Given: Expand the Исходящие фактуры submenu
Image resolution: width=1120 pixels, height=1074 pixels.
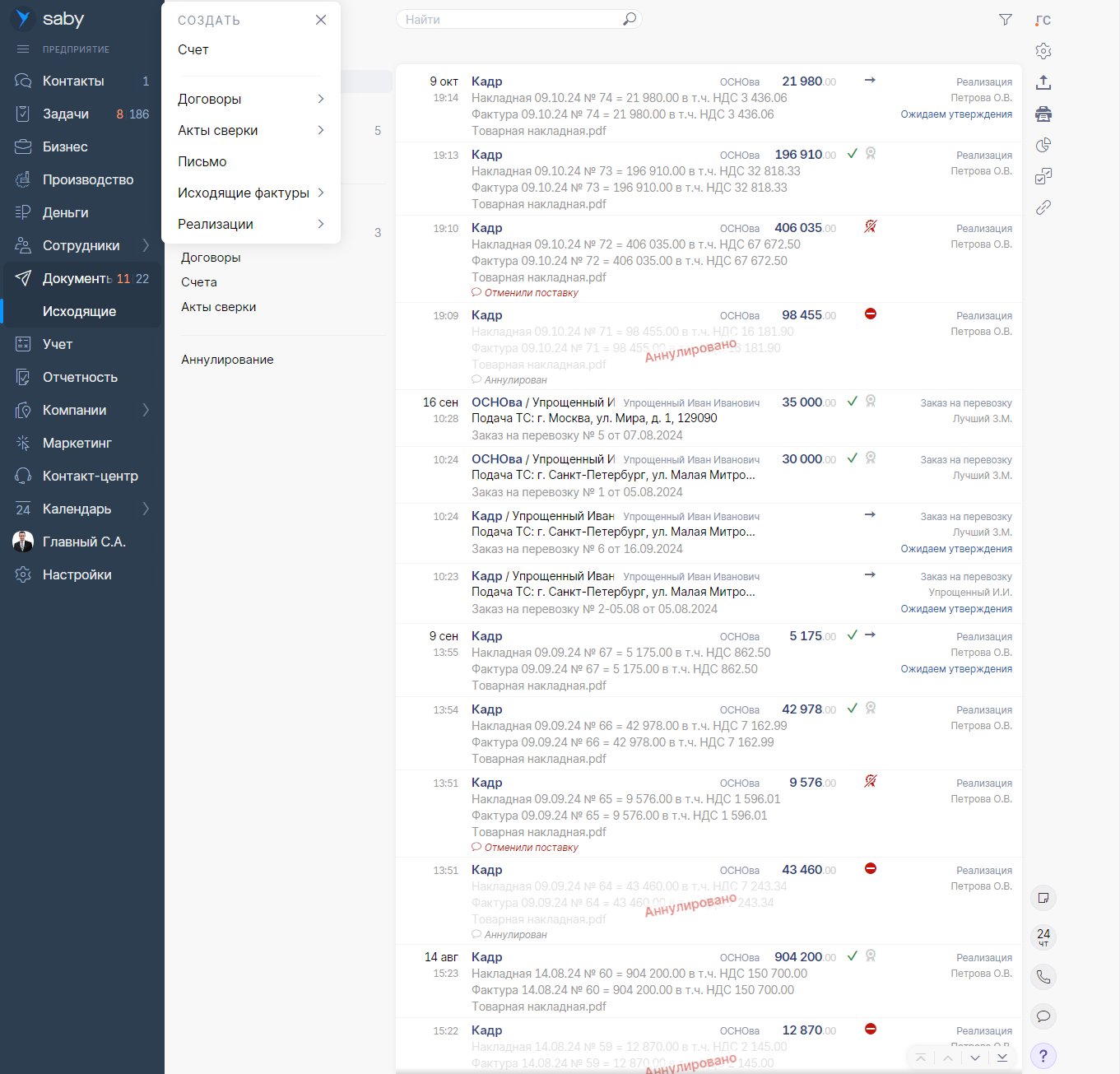Looking at the screenshot, I should (x=320, y=193).
